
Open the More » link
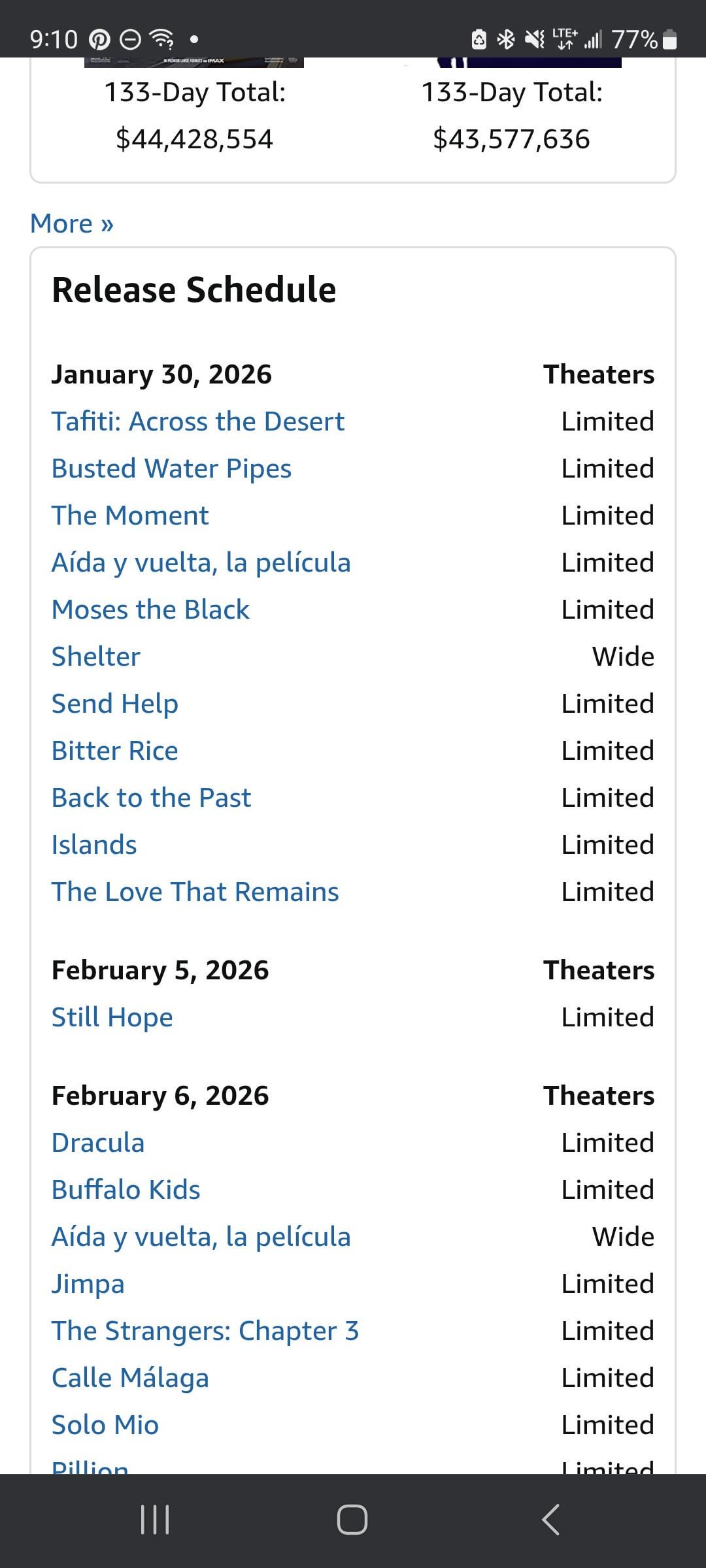72,223
